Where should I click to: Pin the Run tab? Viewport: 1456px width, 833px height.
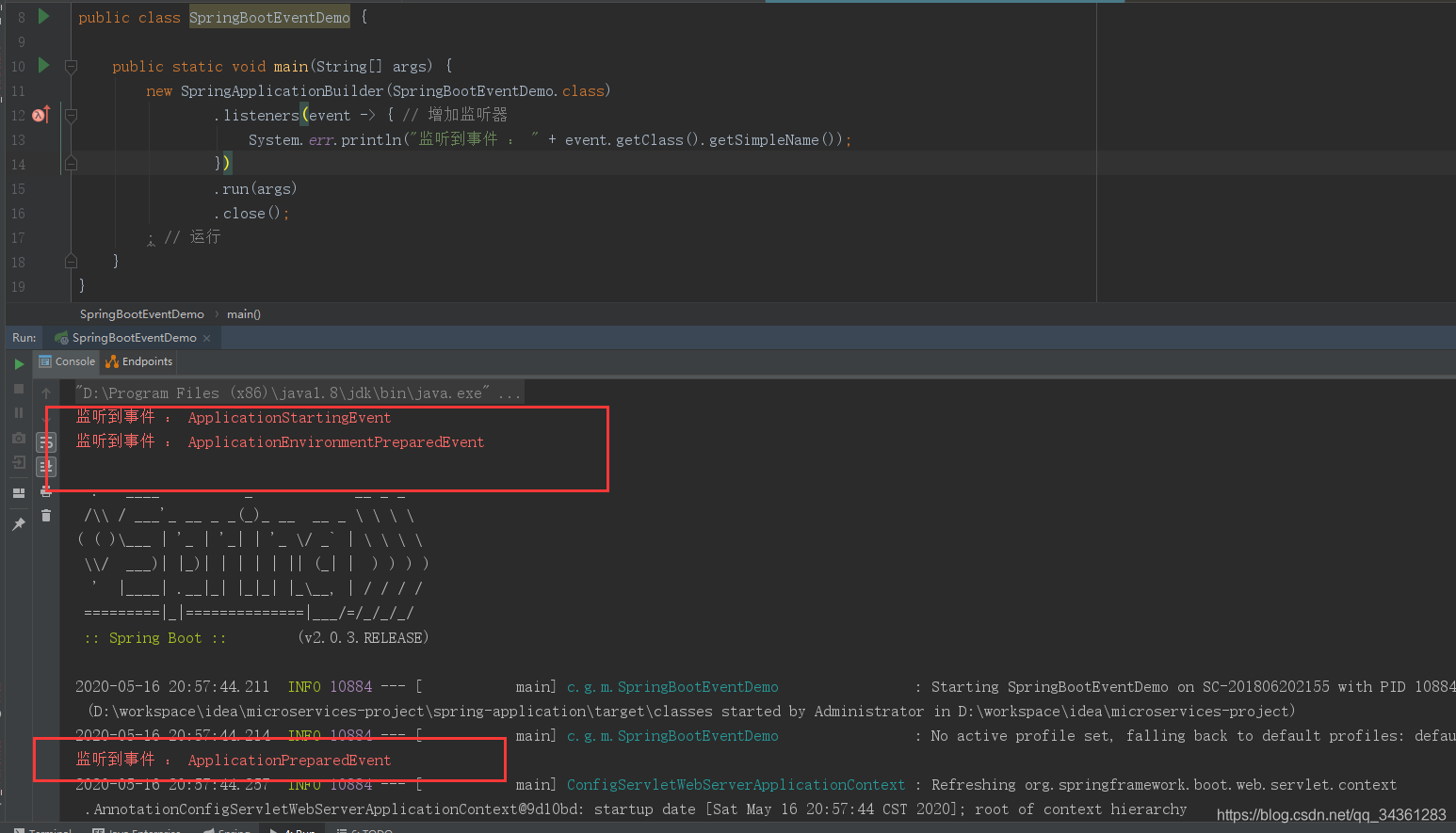point(19,524)
